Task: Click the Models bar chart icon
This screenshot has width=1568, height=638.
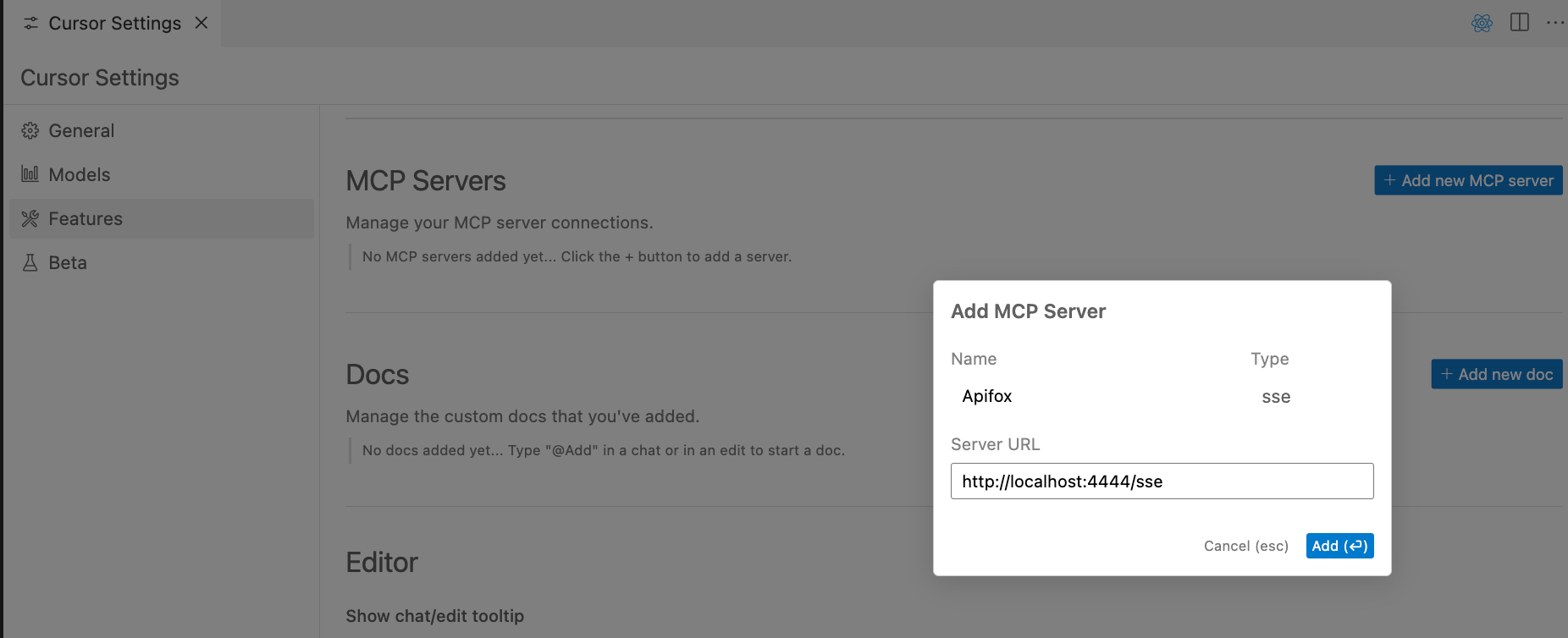Action: pyautogui.click(x=30, y=174)
